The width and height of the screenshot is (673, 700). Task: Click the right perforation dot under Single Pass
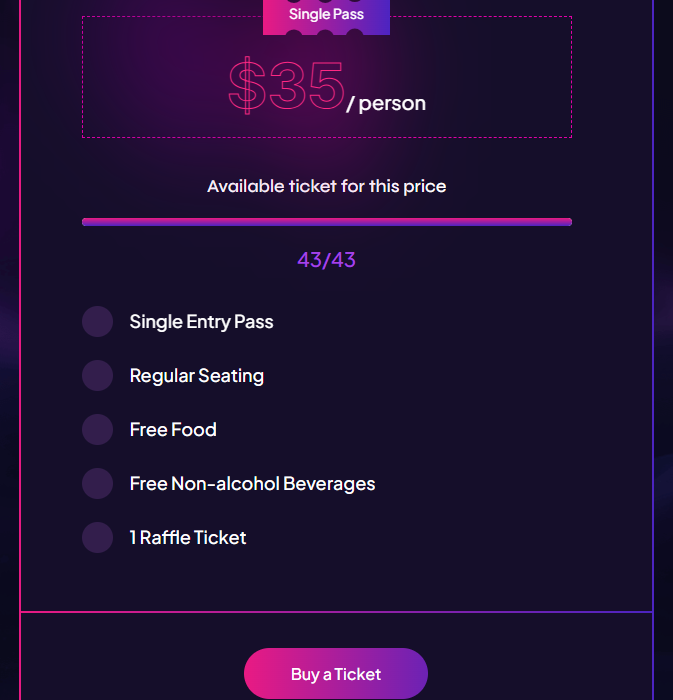point(355,37)
